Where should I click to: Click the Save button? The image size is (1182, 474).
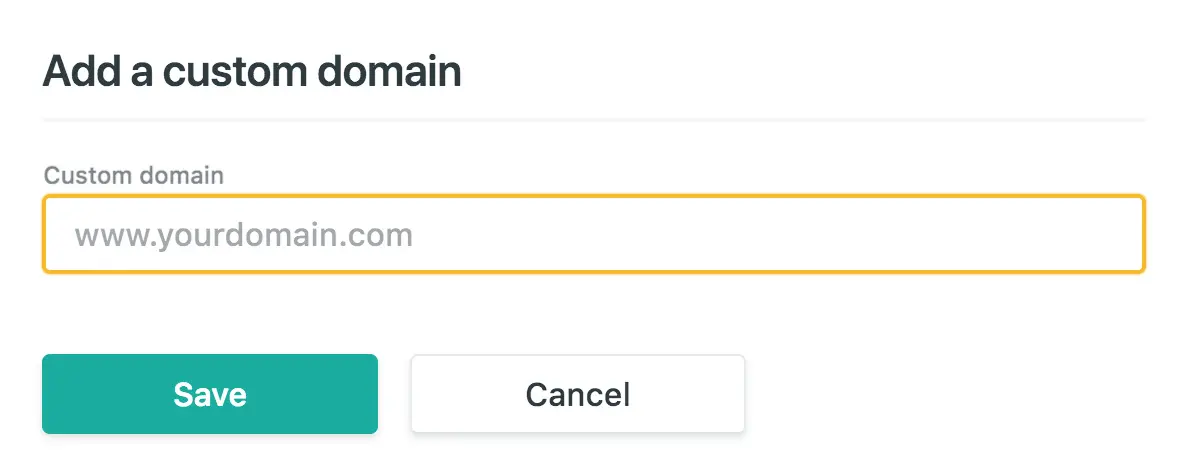coord(210,394)
